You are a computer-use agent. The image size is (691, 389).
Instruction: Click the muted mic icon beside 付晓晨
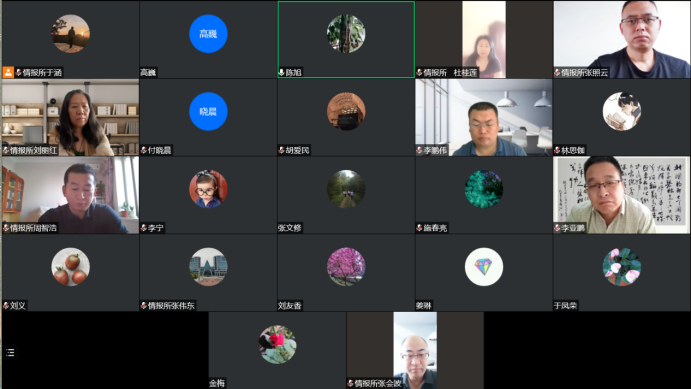(144, 150)
